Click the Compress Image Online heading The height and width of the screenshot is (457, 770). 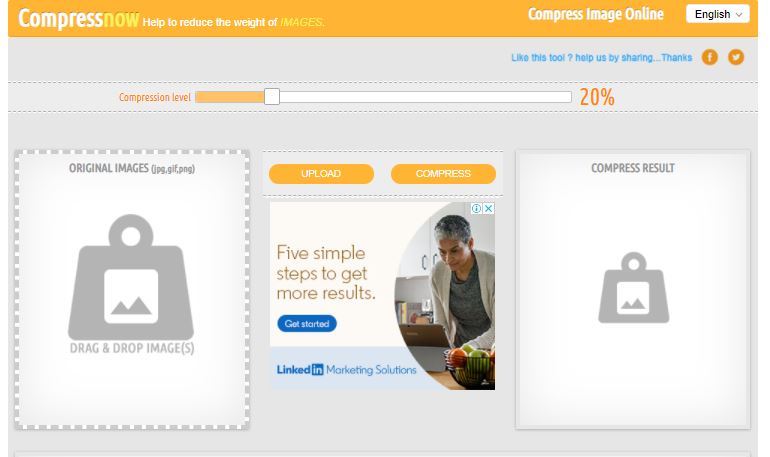(x=596, y=14)
